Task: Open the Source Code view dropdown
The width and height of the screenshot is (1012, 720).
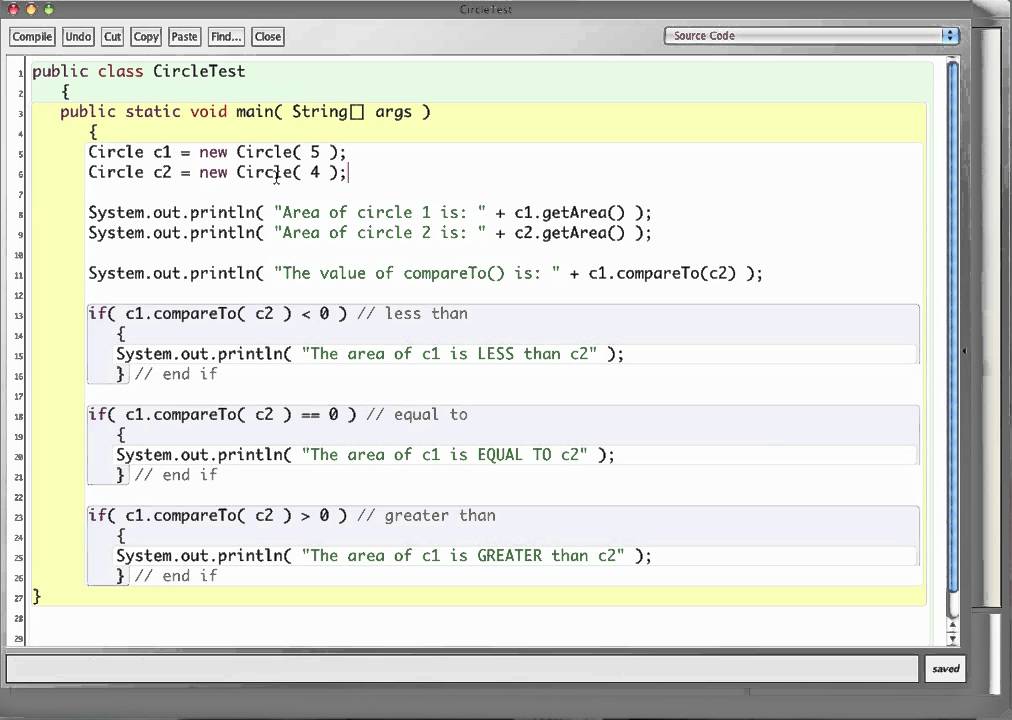Action: pos(811,35)
